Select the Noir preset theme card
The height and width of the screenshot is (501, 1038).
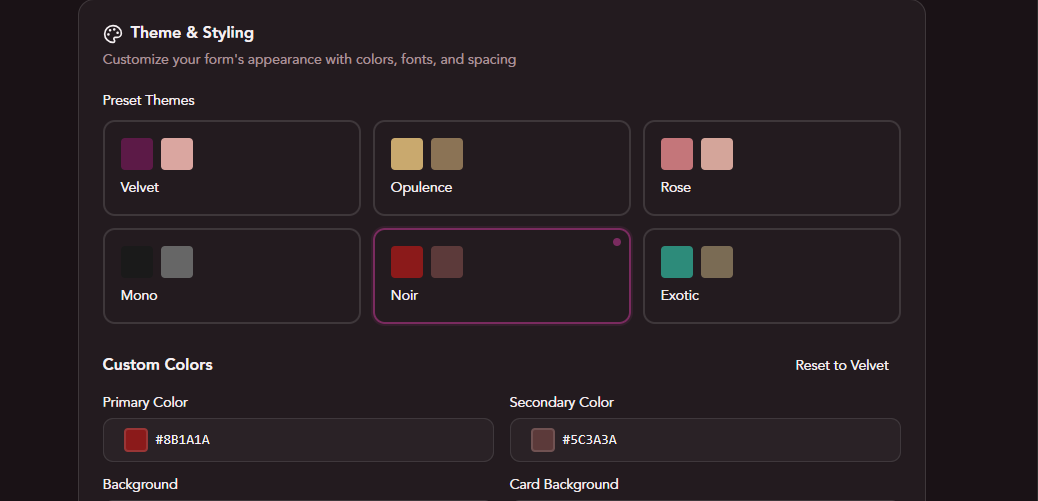[502, 276]
